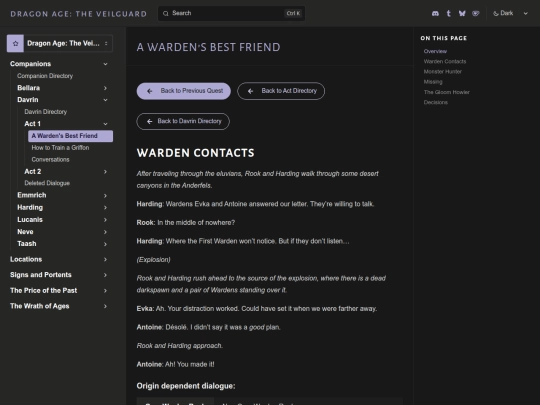Expand the Neve chevron
This screenshot has width=540, height=405.
point(105,232)
